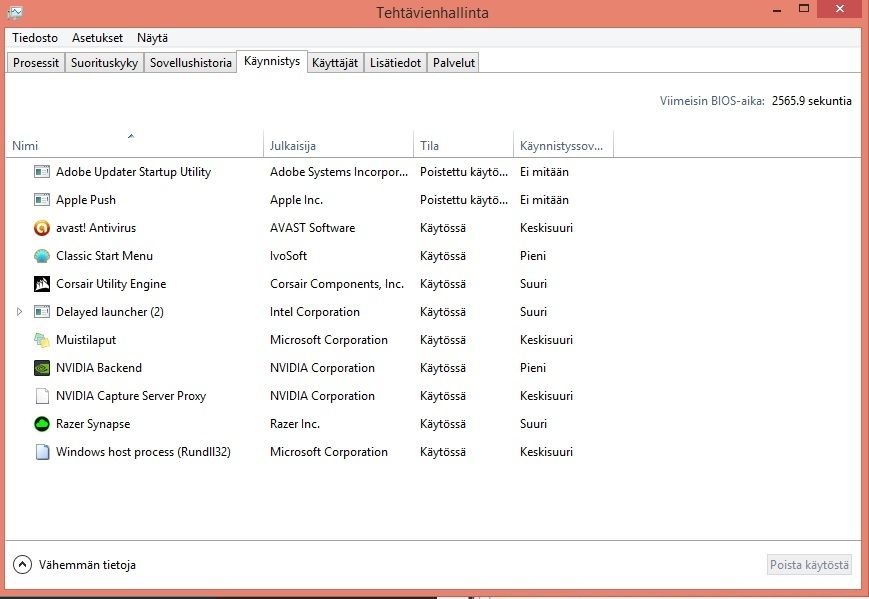Sort by the Tila column header

tap(463, 145)
